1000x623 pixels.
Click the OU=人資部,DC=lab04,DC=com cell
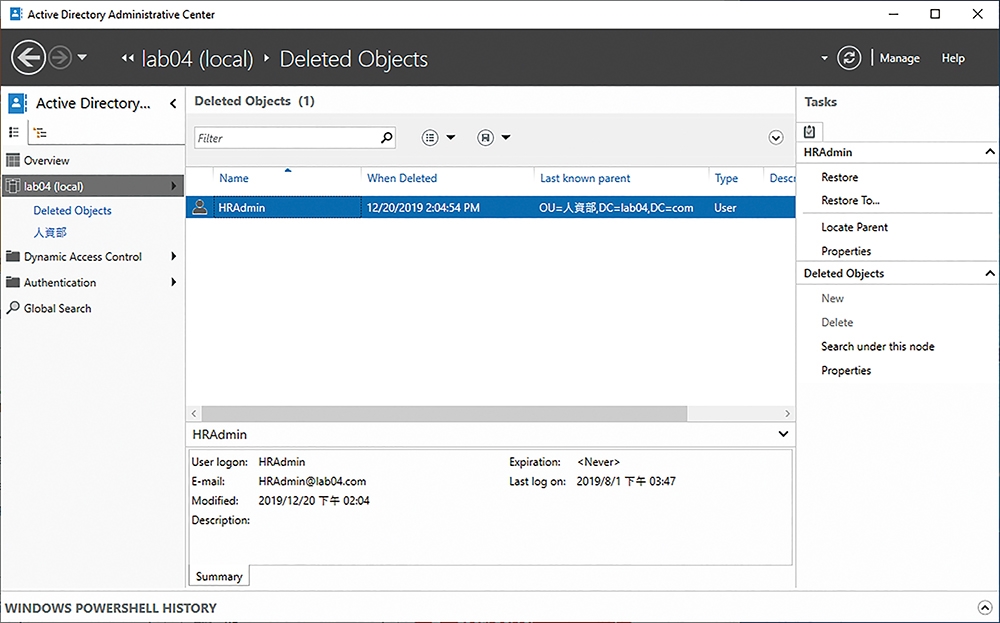[x=616, y=207]
